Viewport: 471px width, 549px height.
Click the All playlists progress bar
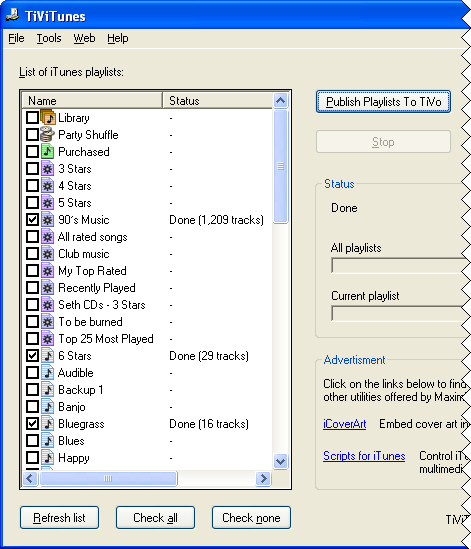(x=399, y=266)
